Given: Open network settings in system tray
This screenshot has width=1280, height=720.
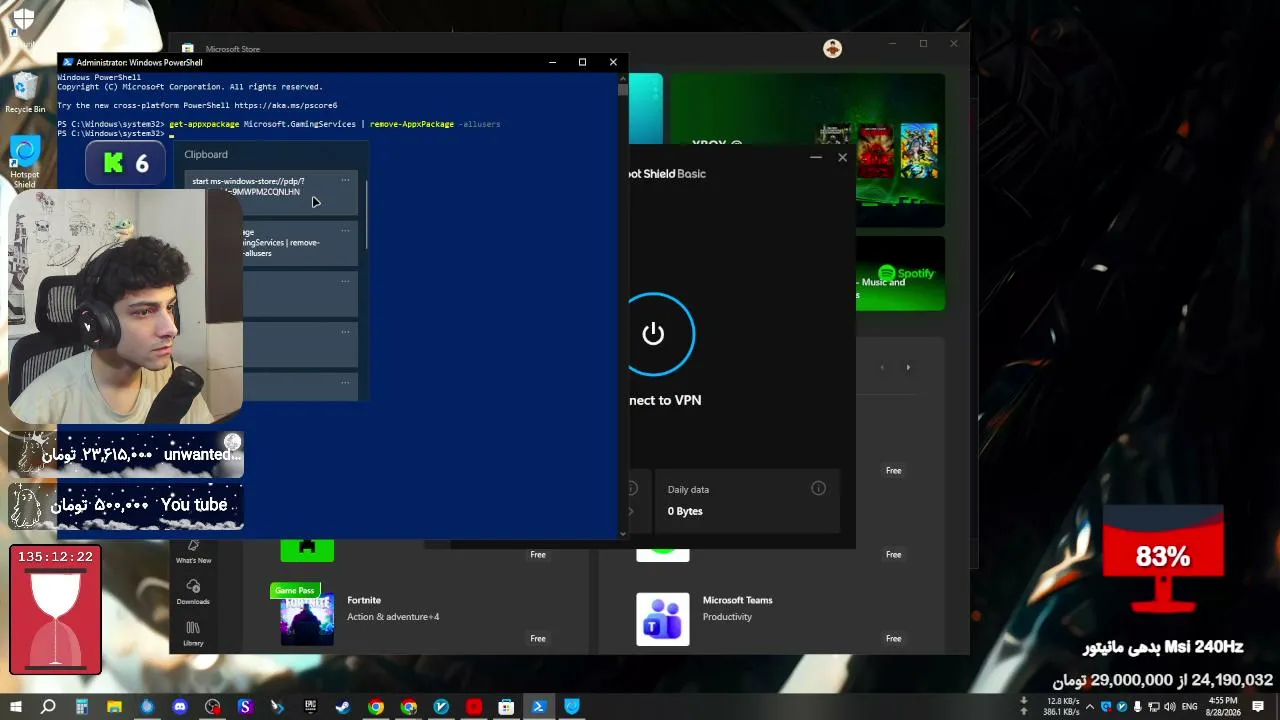Looking at the screenshot, I should point(1153,707).
